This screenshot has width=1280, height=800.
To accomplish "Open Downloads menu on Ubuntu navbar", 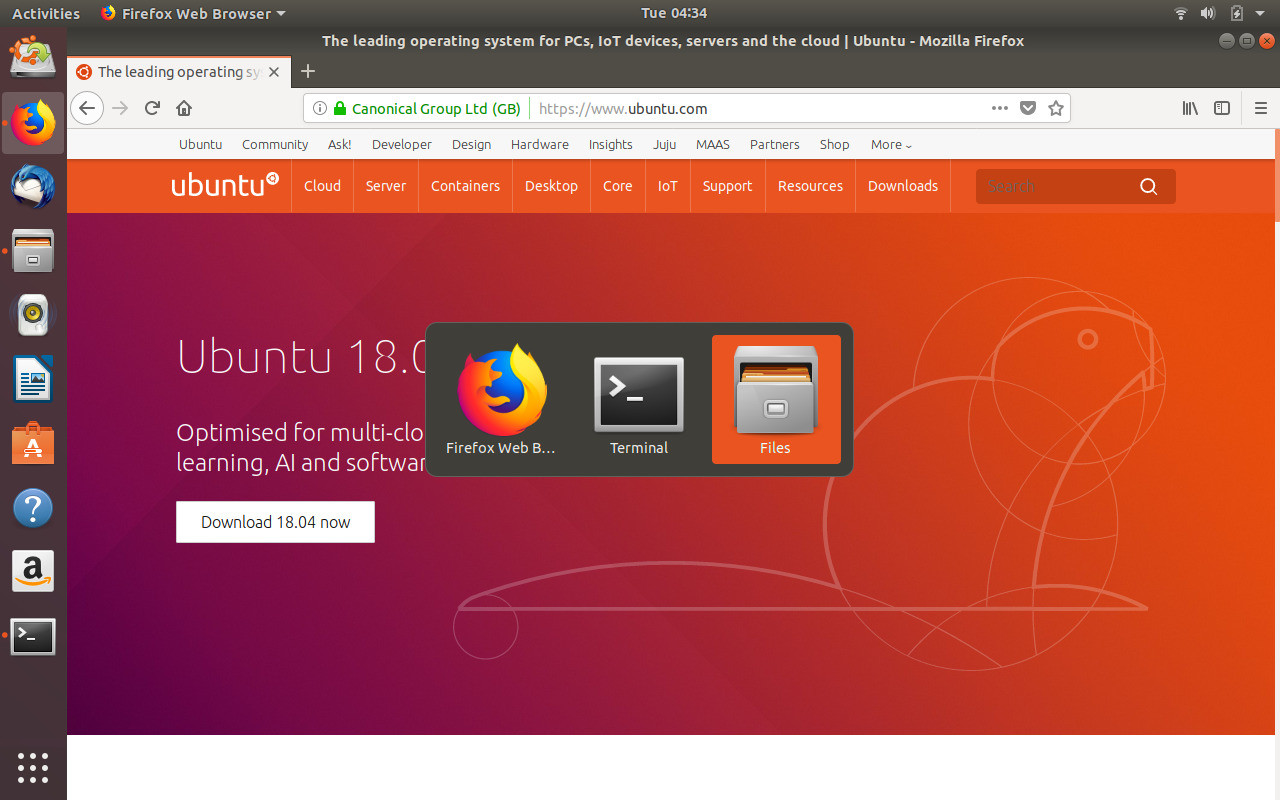I will point(903,186).
